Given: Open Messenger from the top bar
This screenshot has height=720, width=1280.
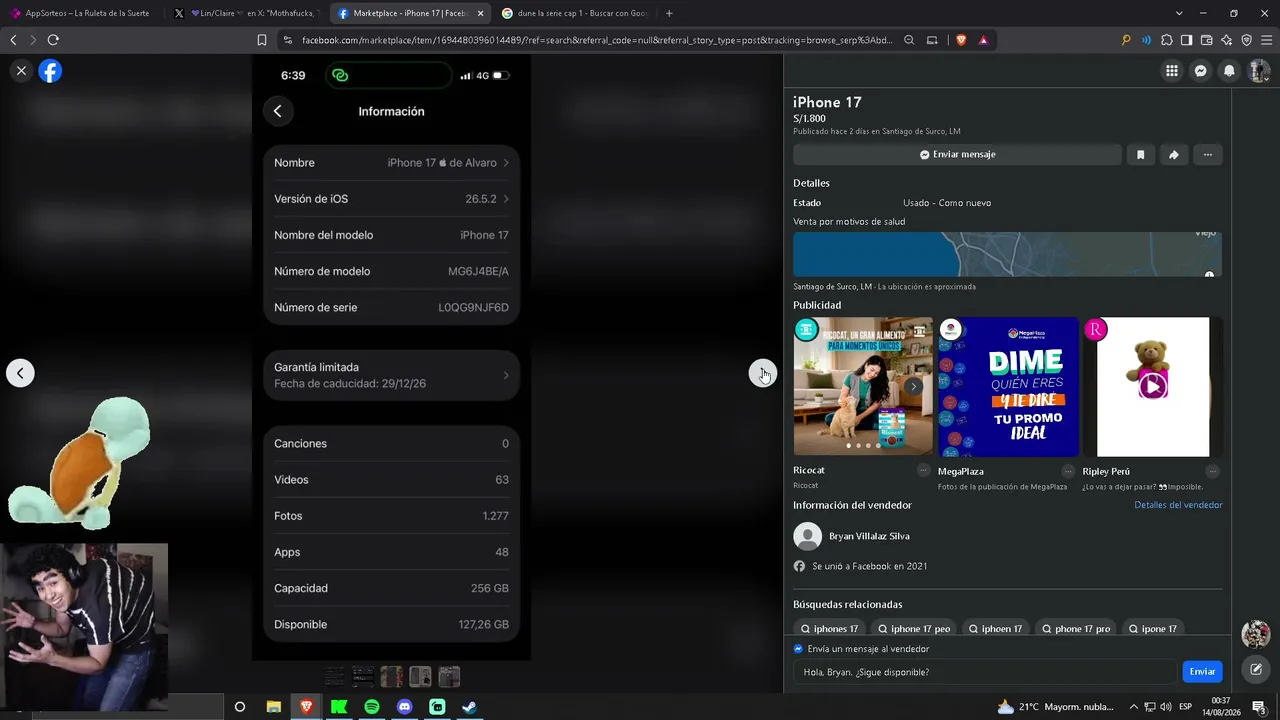Looking at the screenshot, I should [1201, 71].
